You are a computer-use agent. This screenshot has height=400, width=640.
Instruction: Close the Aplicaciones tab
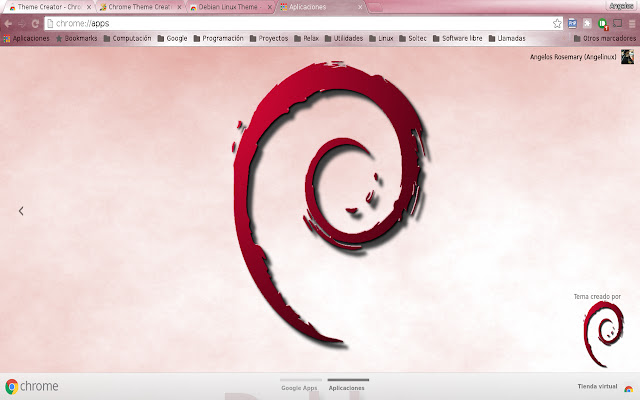pyautogui.click(x=360, y=7)
